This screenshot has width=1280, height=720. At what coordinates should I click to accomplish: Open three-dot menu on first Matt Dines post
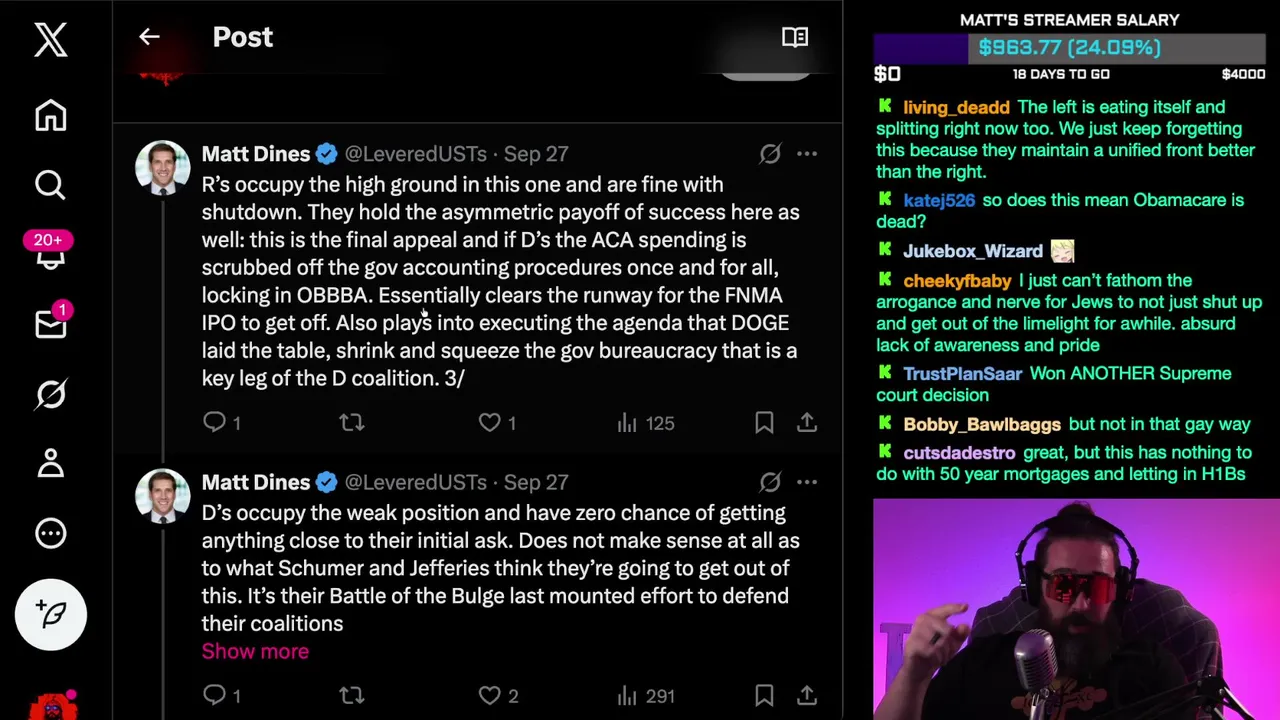(807, 154)
